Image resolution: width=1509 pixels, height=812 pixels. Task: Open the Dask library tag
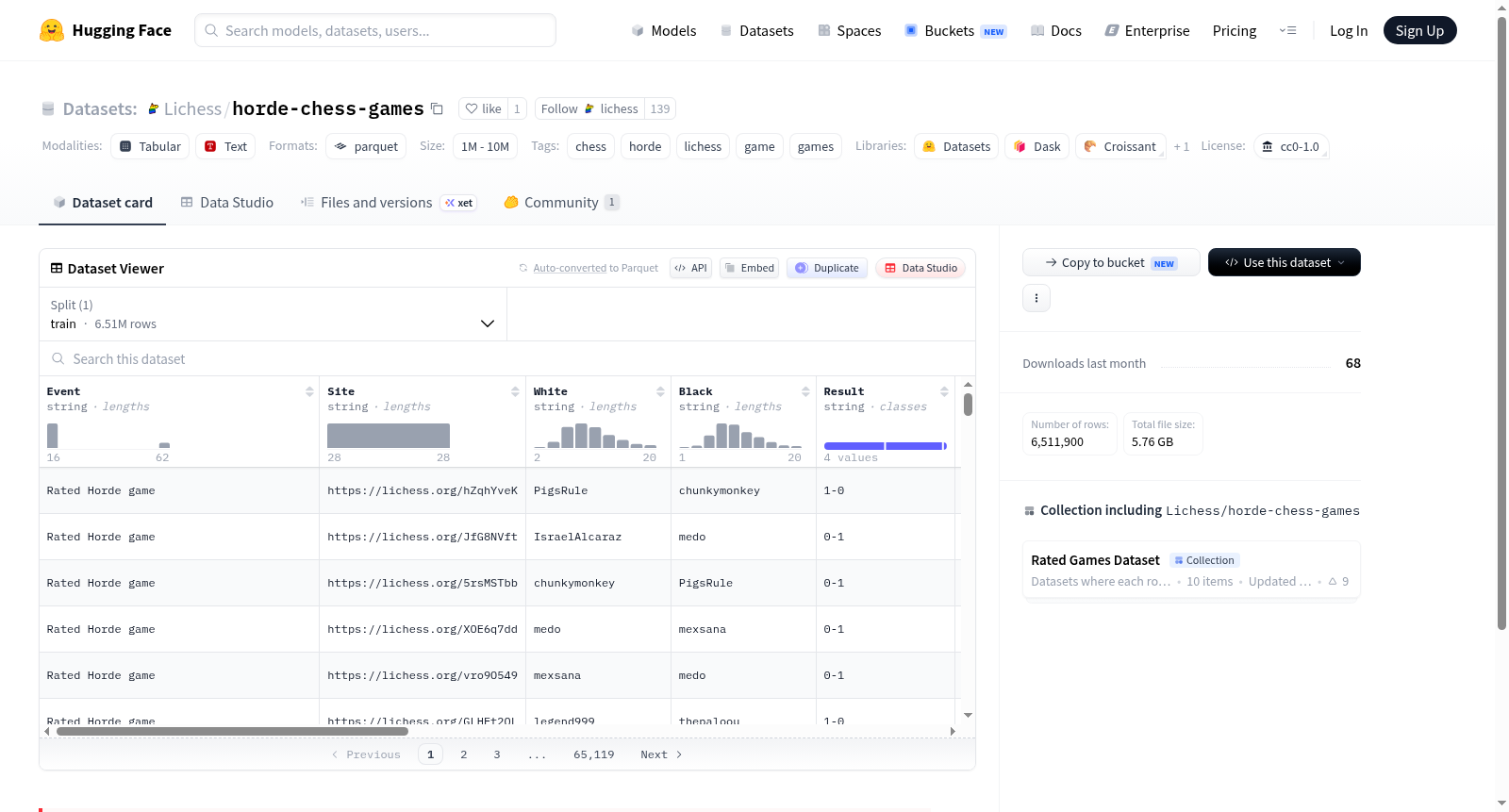(1037, 146)
